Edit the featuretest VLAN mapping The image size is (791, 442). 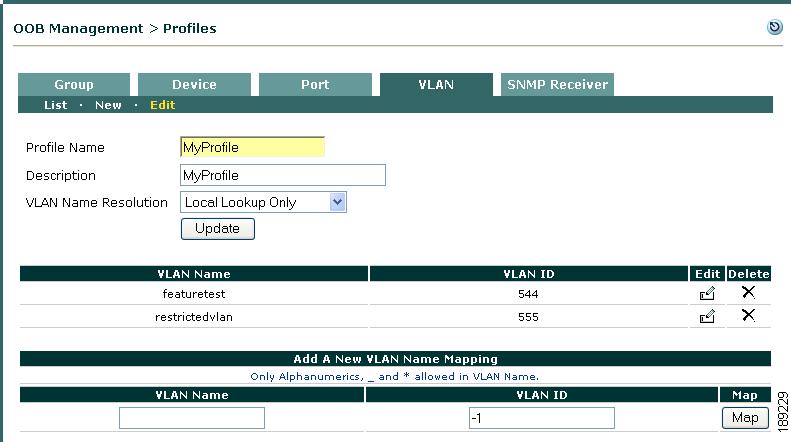point(707,293)
